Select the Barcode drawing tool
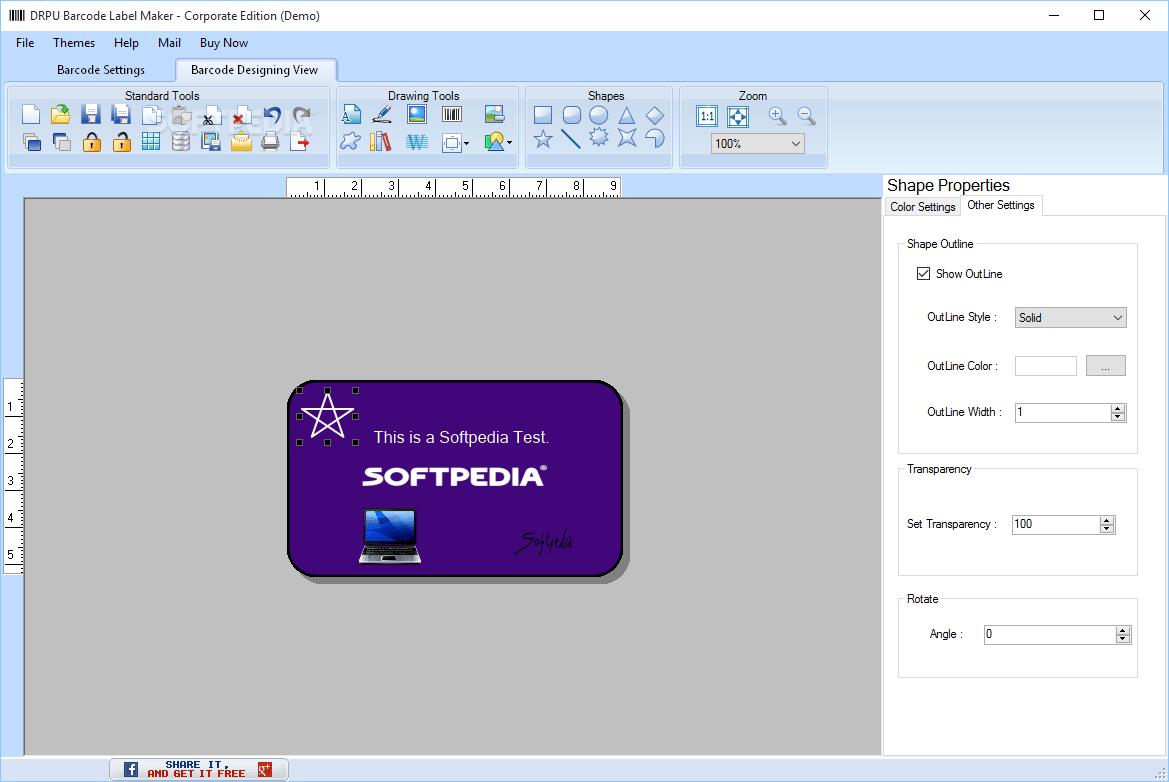This screenshot has height=782, width=1169. click(x=451, y=114)
